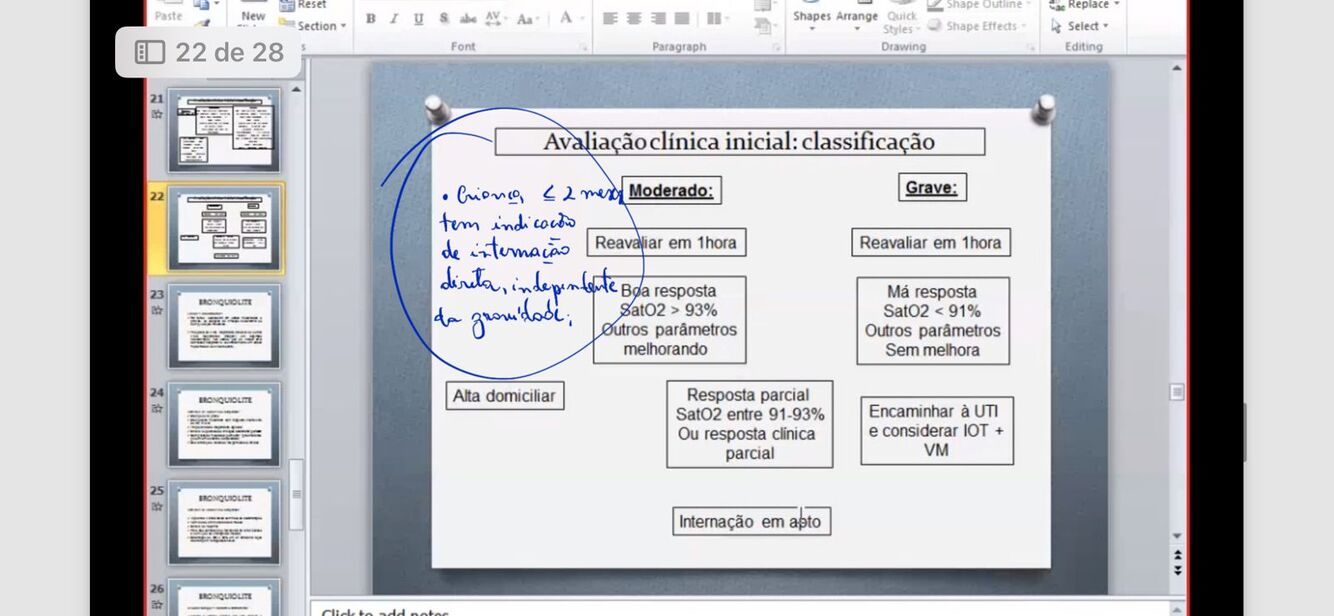Select the 'Resposta parcial SatO2 entre 91-93%' box
Image resolution: width=1334 pixels, height=616 pixels.
tap(750, 424)
